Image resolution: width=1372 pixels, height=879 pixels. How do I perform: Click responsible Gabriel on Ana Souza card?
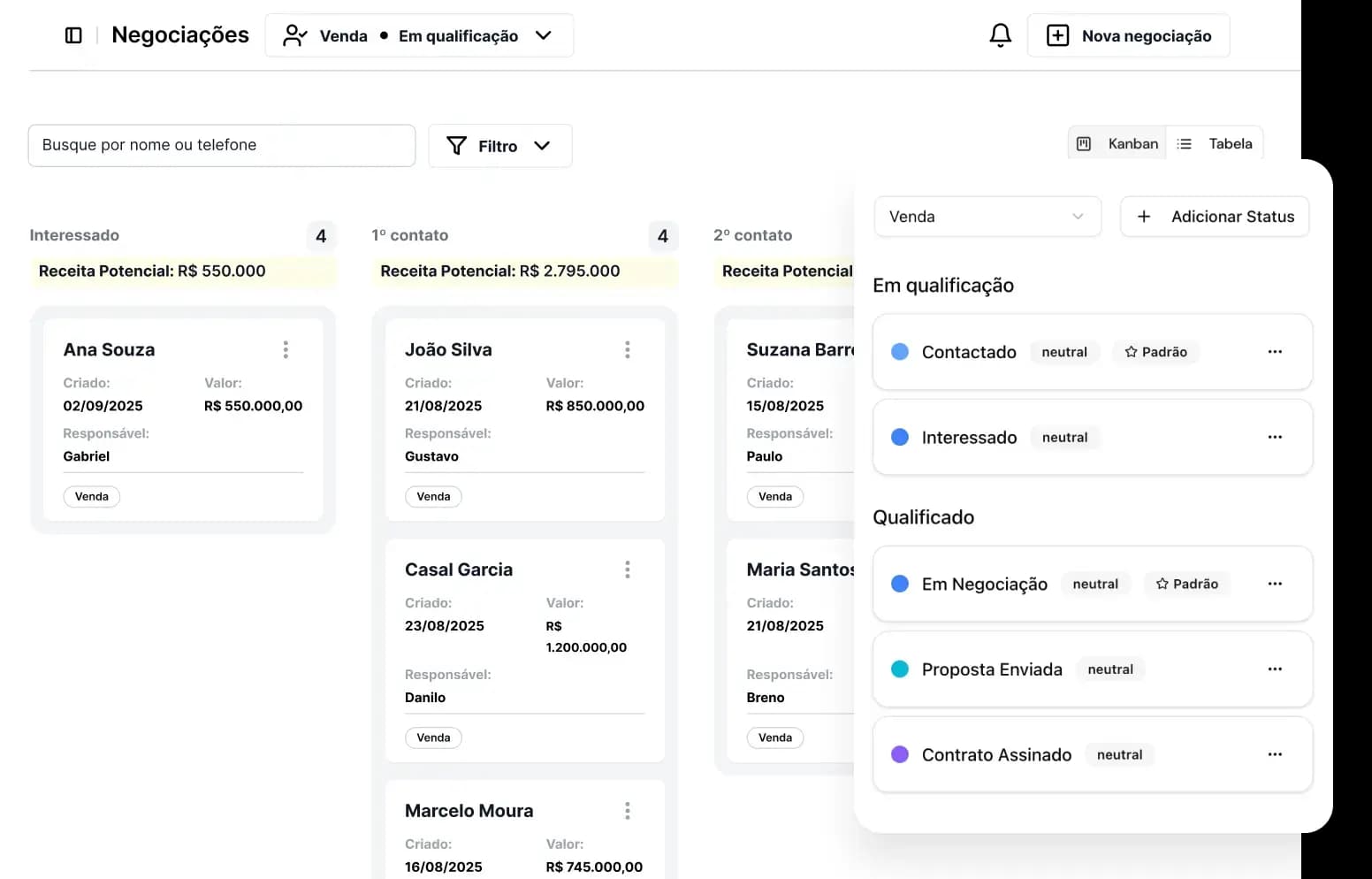87,456
